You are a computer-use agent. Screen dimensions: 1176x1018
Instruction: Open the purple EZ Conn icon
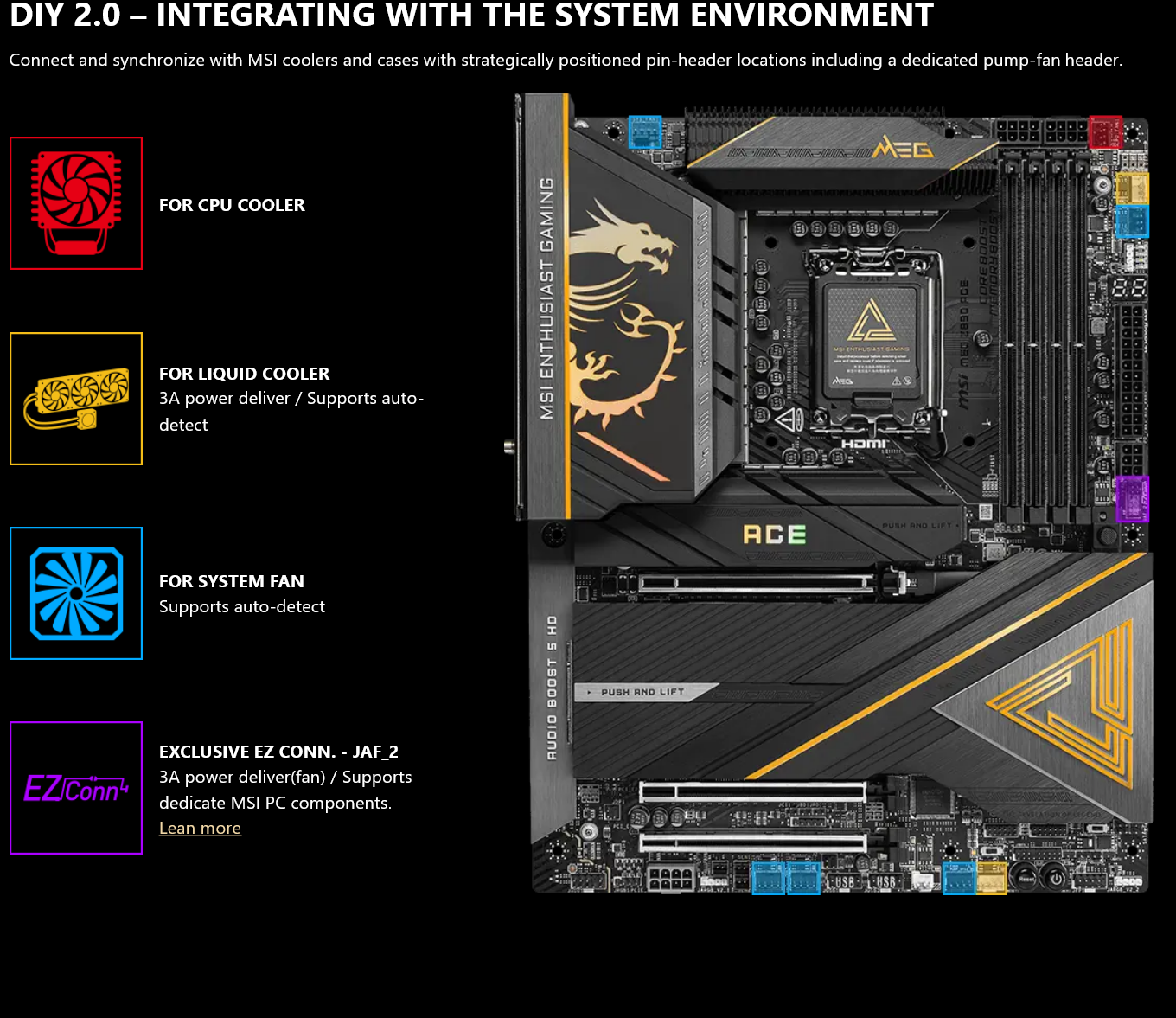pos(76,788)
